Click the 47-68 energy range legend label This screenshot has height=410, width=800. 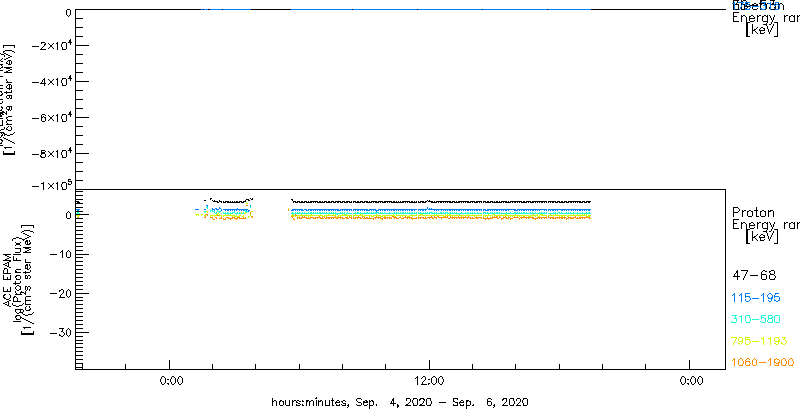coord(754,276)
